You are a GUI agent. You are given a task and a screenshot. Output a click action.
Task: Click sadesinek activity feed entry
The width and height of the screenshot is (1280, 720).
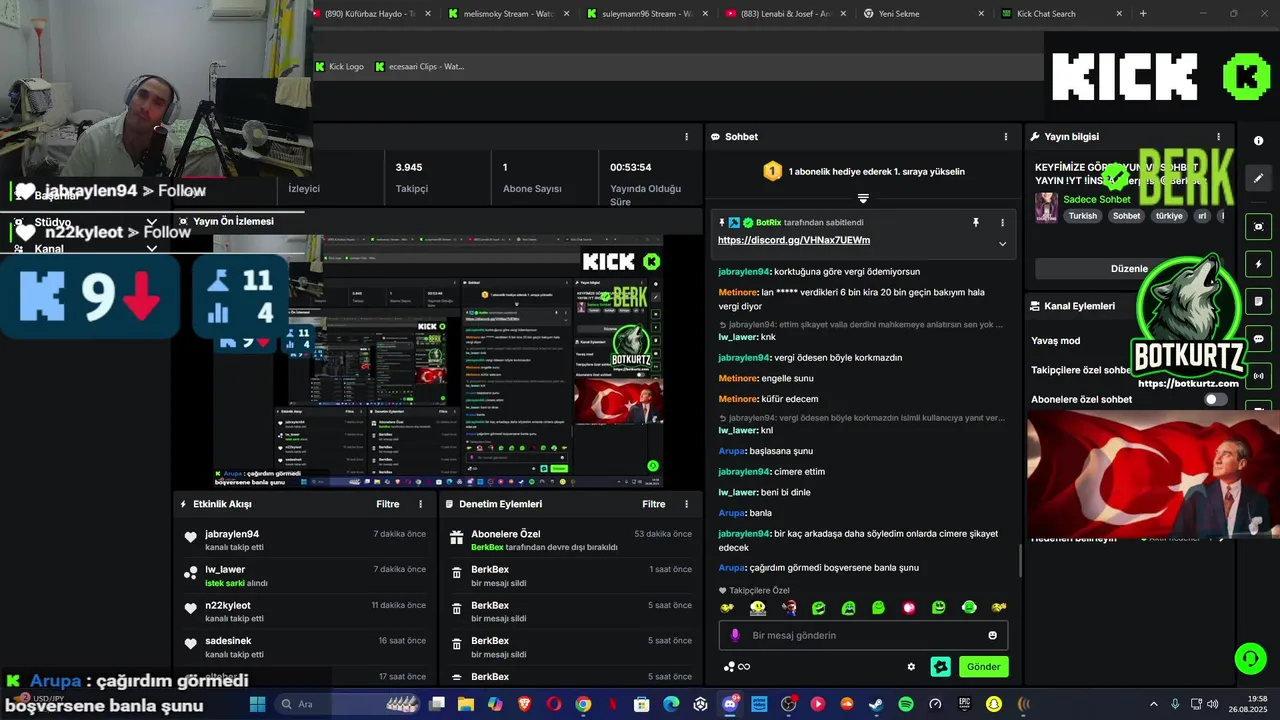click(x=305, y=647)
